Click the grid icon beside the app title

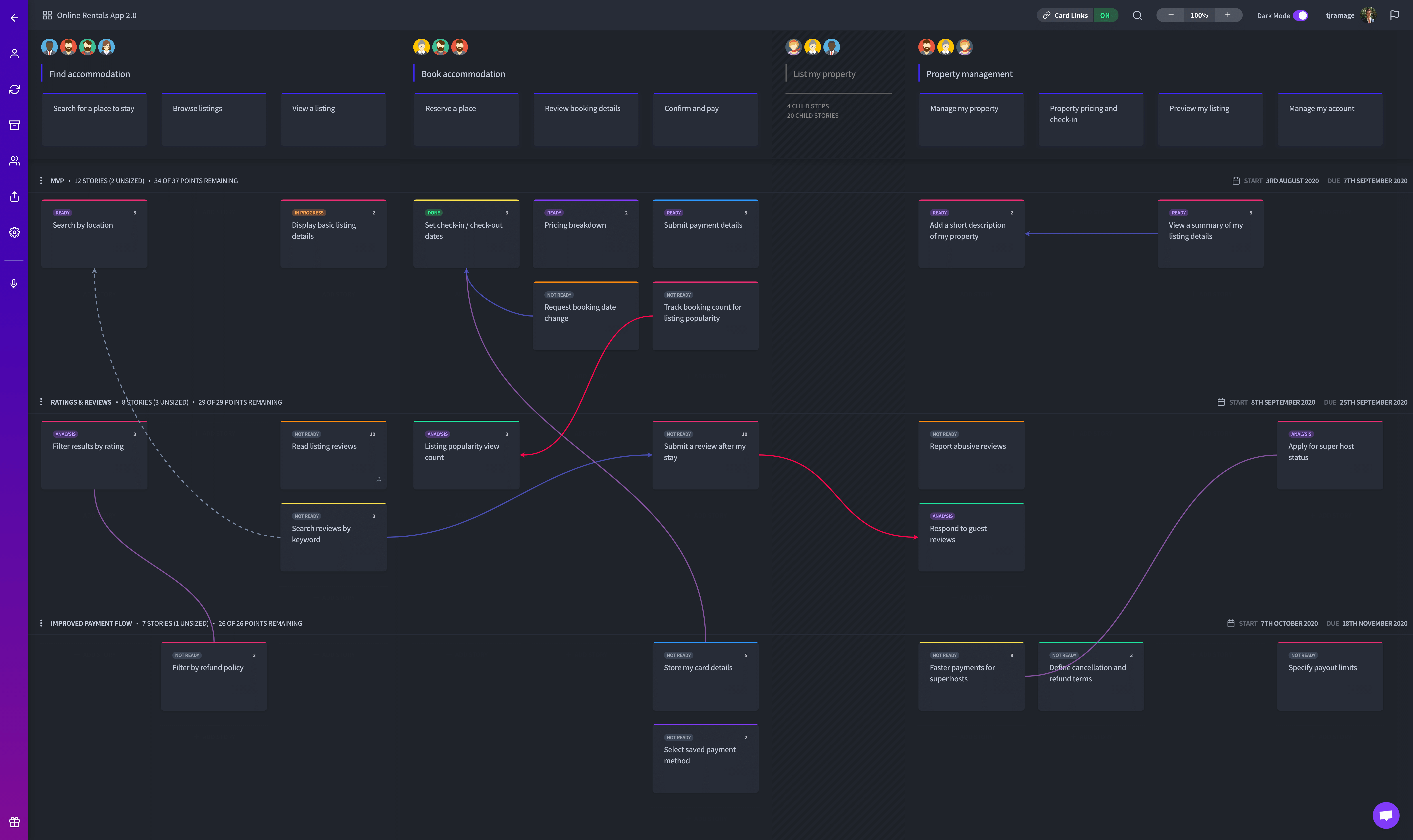pyautogui.click(x=47, y=15)
